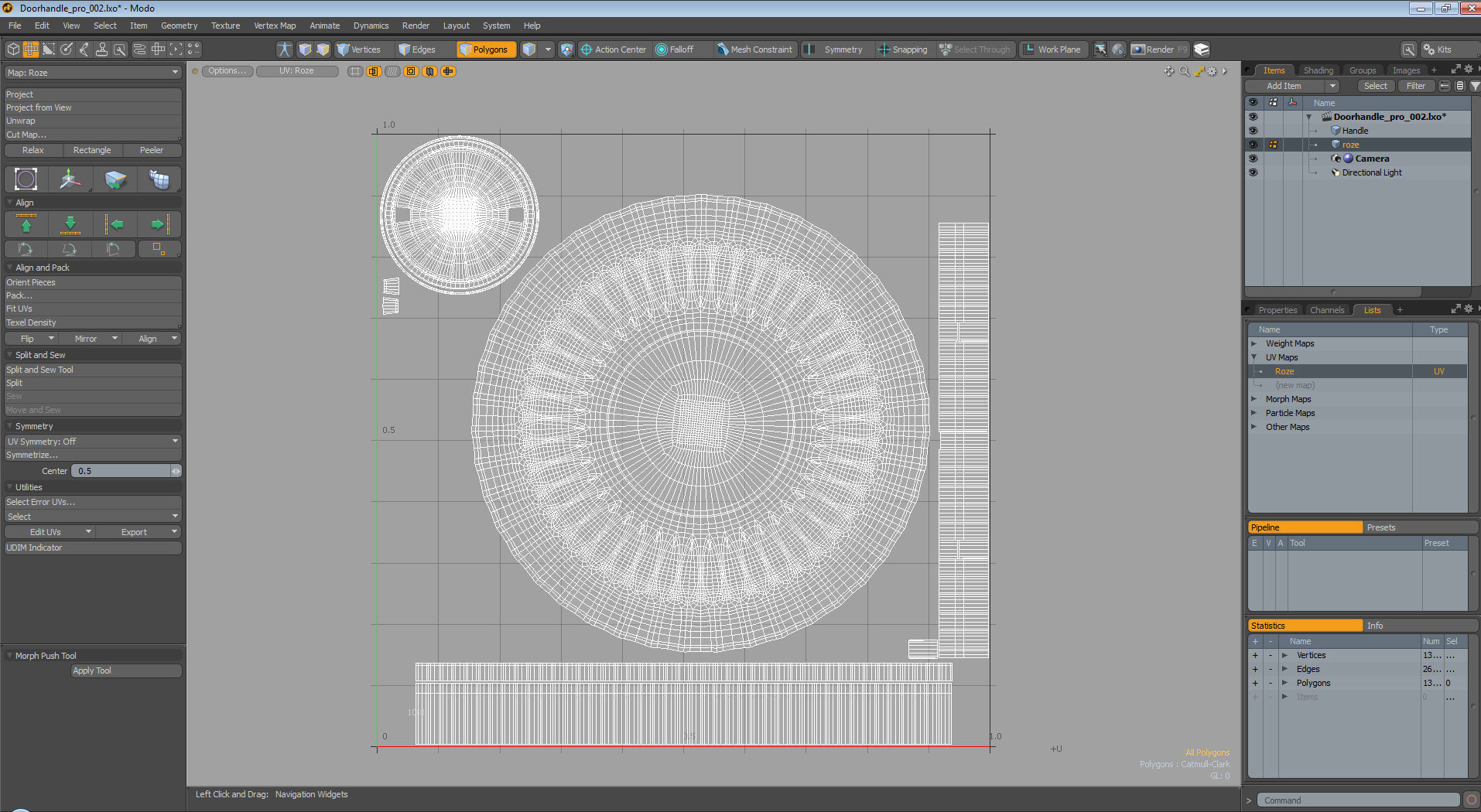
Task: Toggle visibility of the roze item
Action: coord(1253,145)
